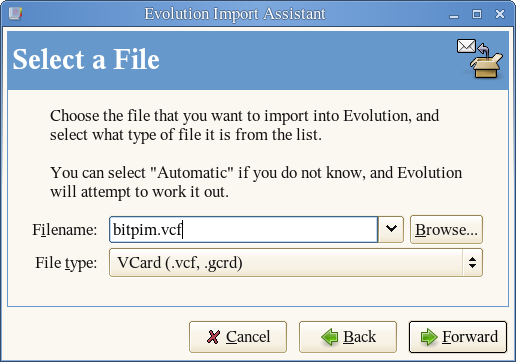The height and width of the screenshot is (362, 516).
Task: Go Back to previous assistant page
Action: click(x=348, y=337)
